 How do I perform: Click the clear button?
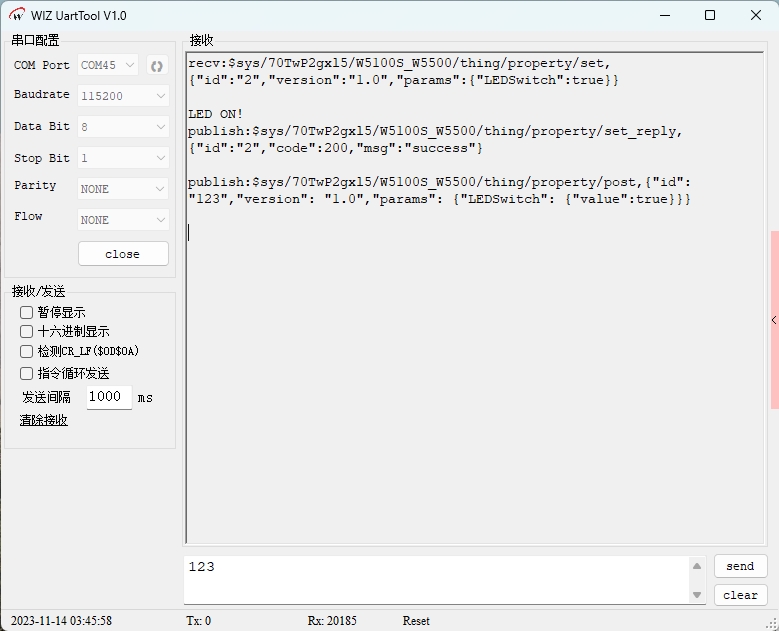click(740, 595)
